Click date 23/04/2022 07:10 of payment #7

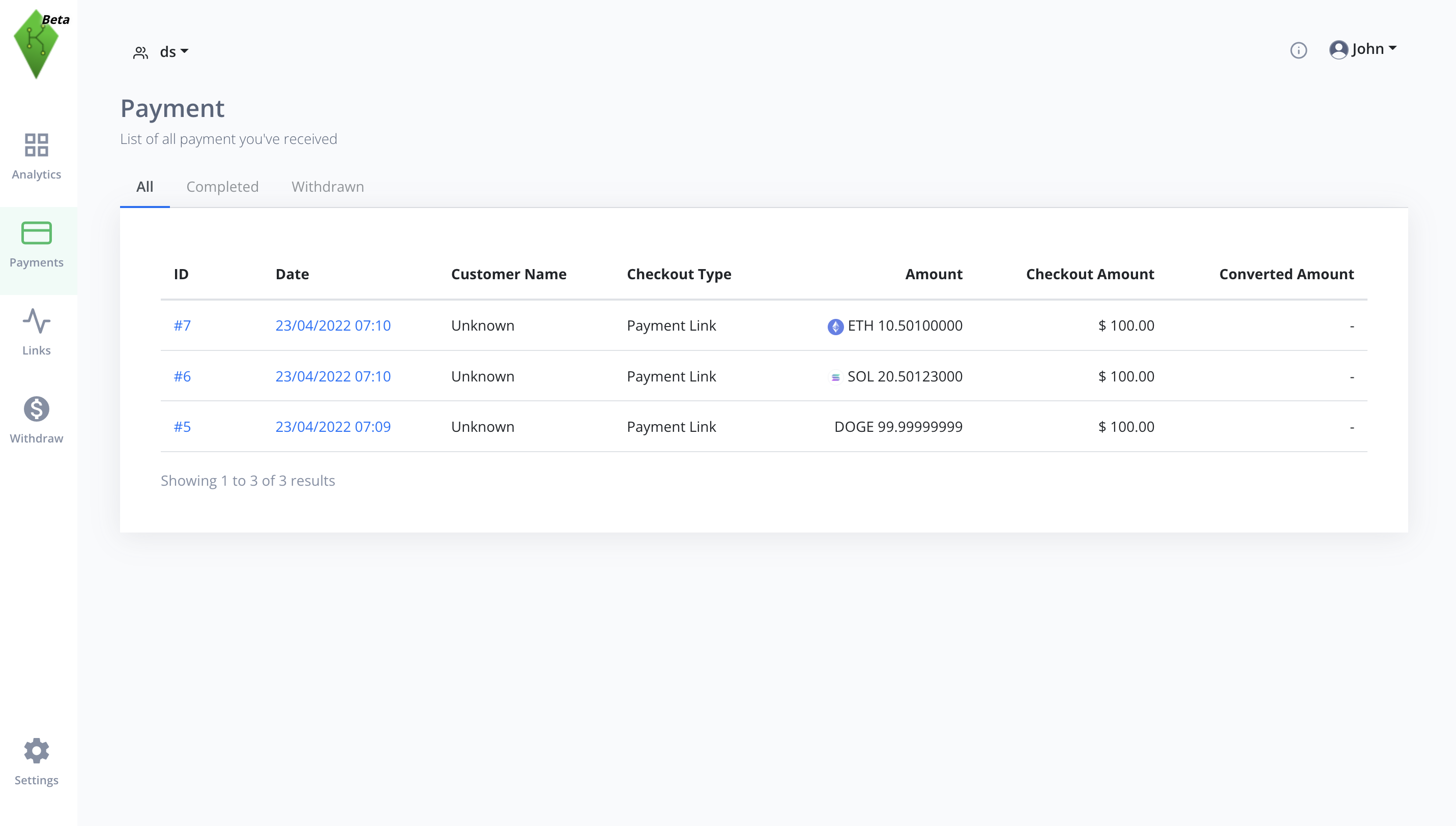(x=333, y=326)
